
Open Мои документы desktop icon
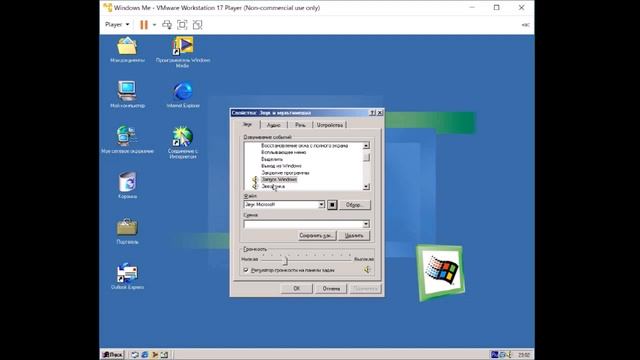(x=127, y=50)
